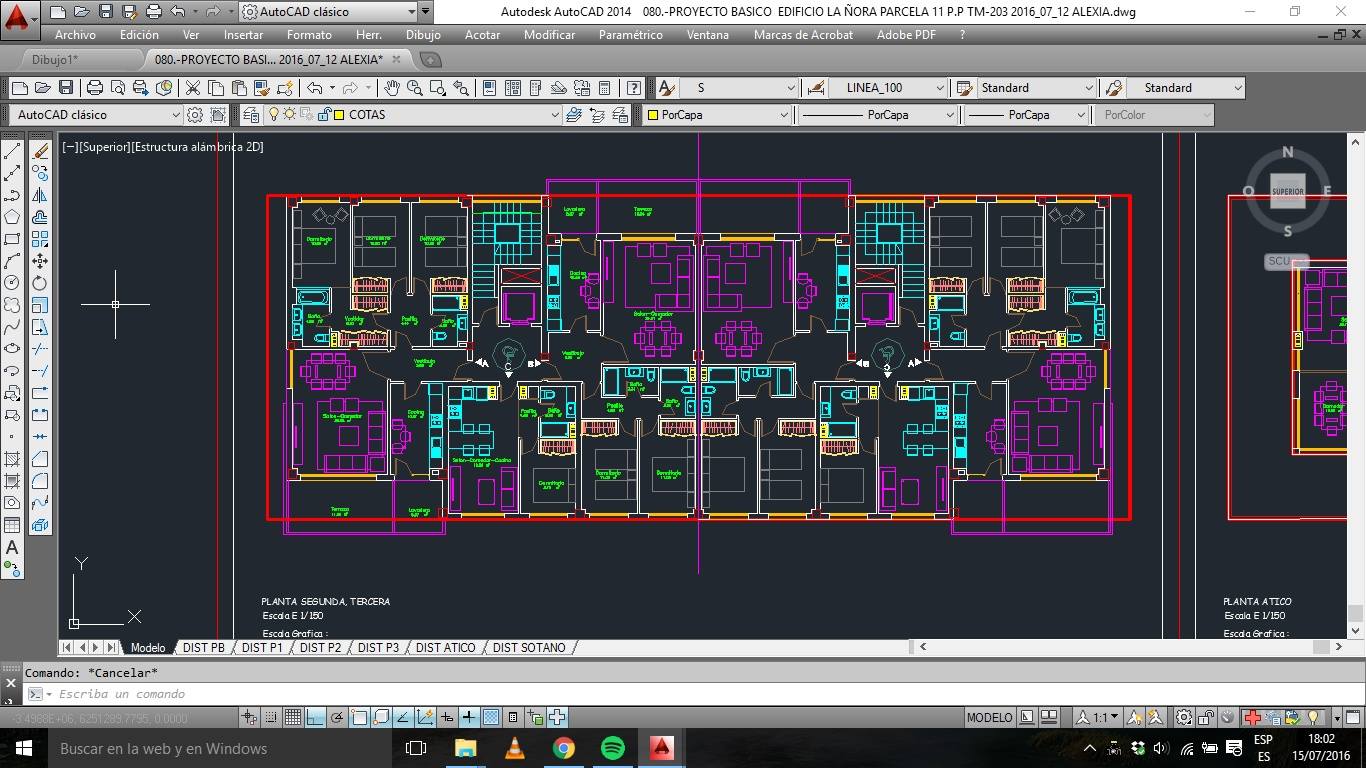Click the Plot printer icon
Screen dimensions: 1366x768
pos(94,88)
